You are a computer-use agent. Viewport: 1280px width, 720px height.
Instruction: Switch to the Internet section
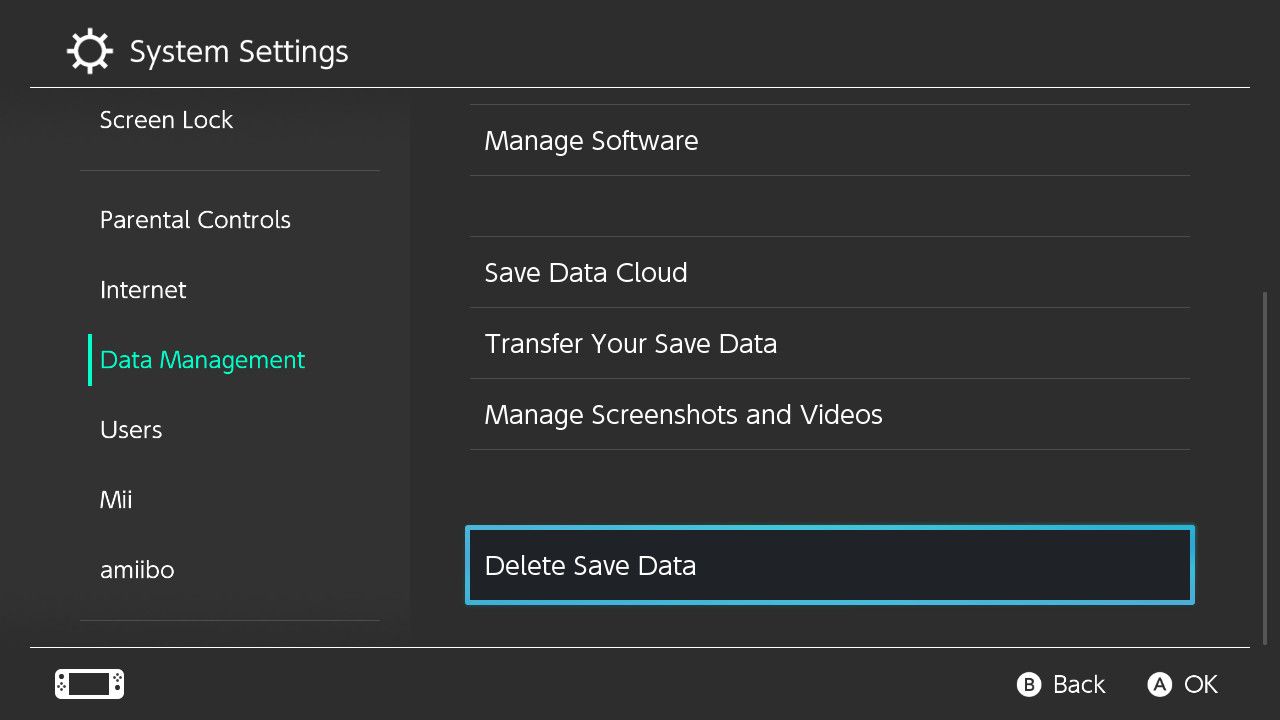click(x=143, y=290)
